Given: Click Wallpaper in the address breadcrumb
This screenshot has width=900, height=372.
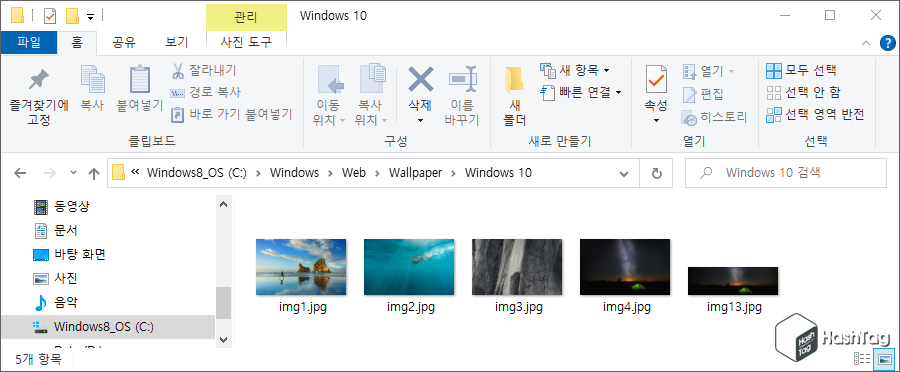Looking at the screenshot, I should tap(416, 173).
